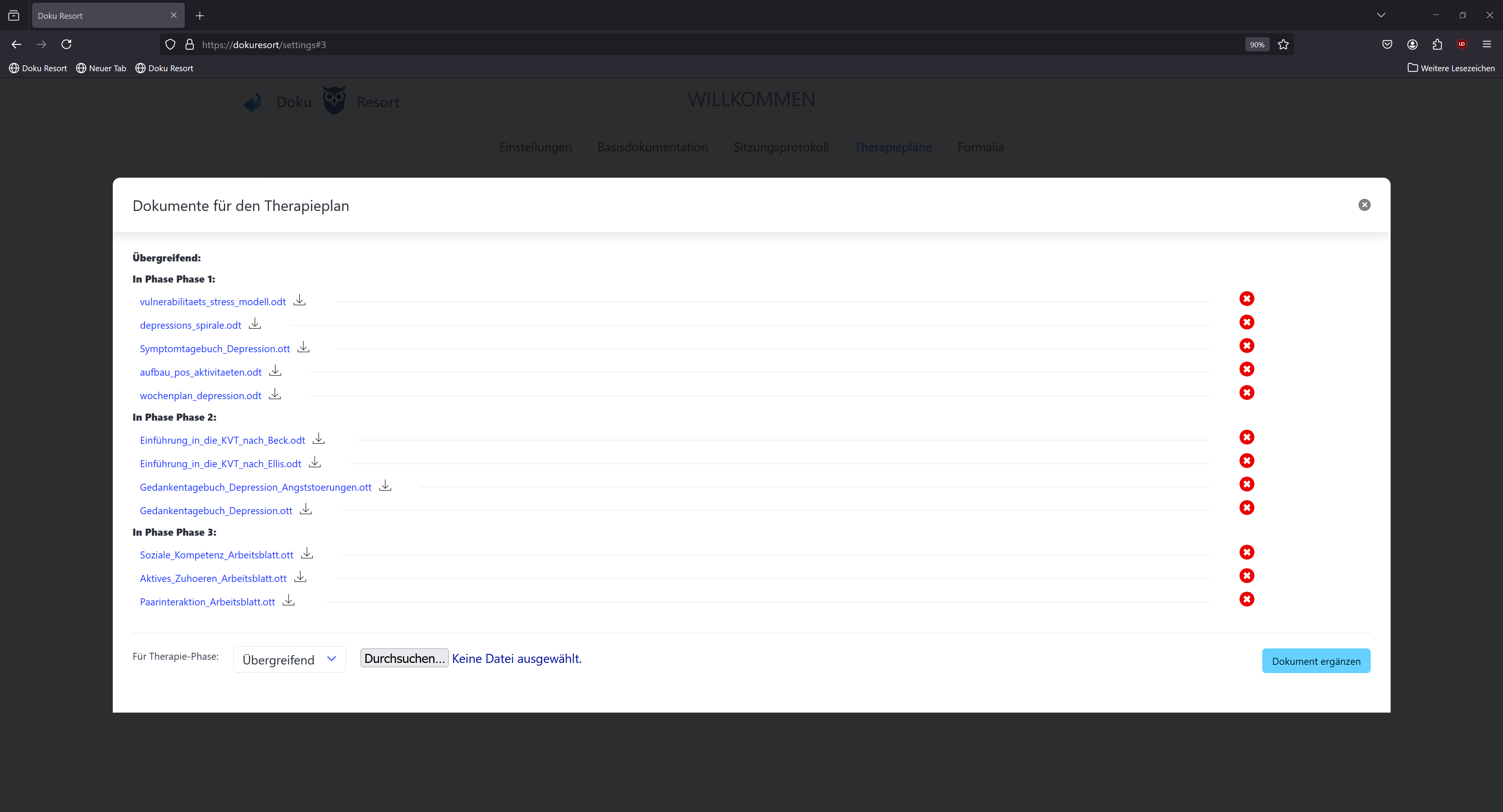This screenshot has height=812, width=1503.
Task: Download Gedankentagebuch_Depression_Angststoerungen.ott via its icon
Action: 385,486
